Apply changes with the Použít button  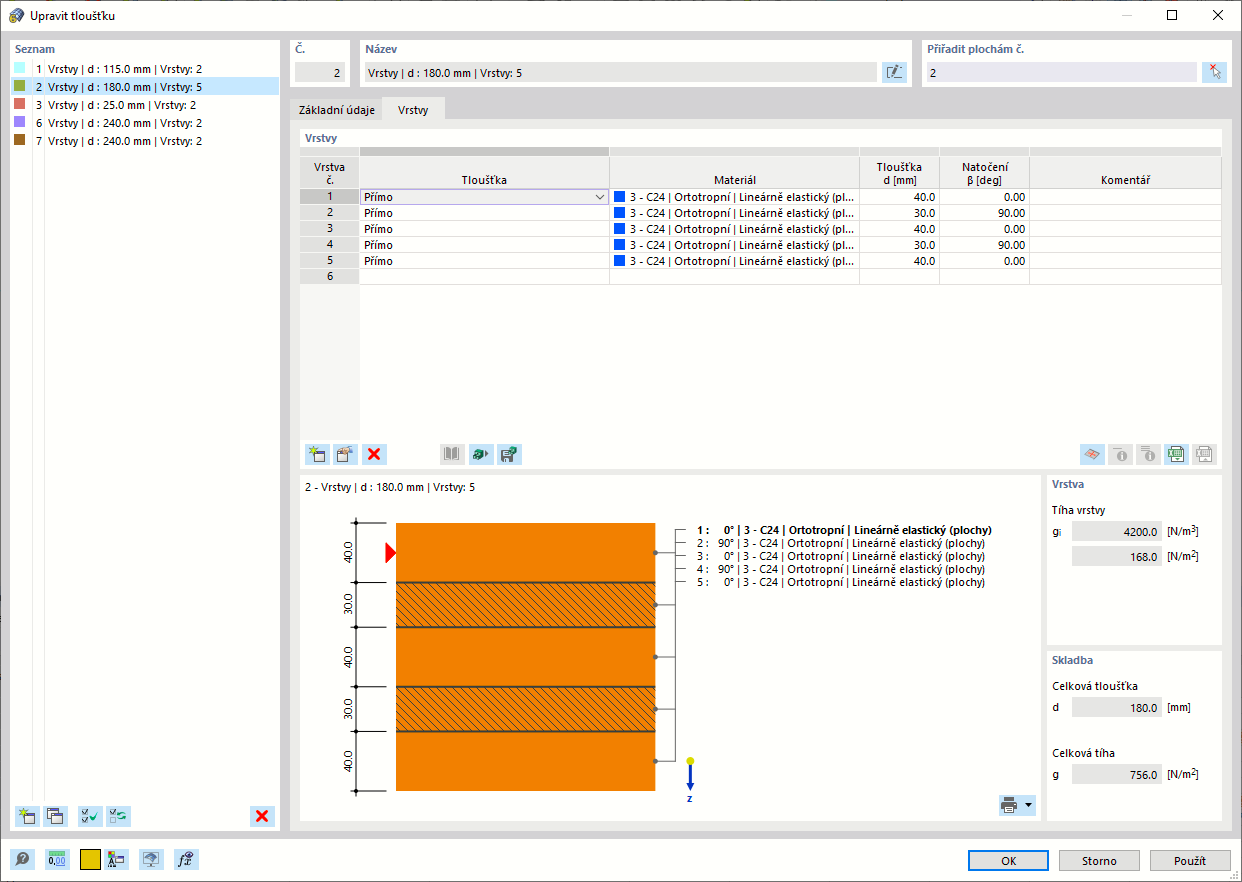(1190, 860)
